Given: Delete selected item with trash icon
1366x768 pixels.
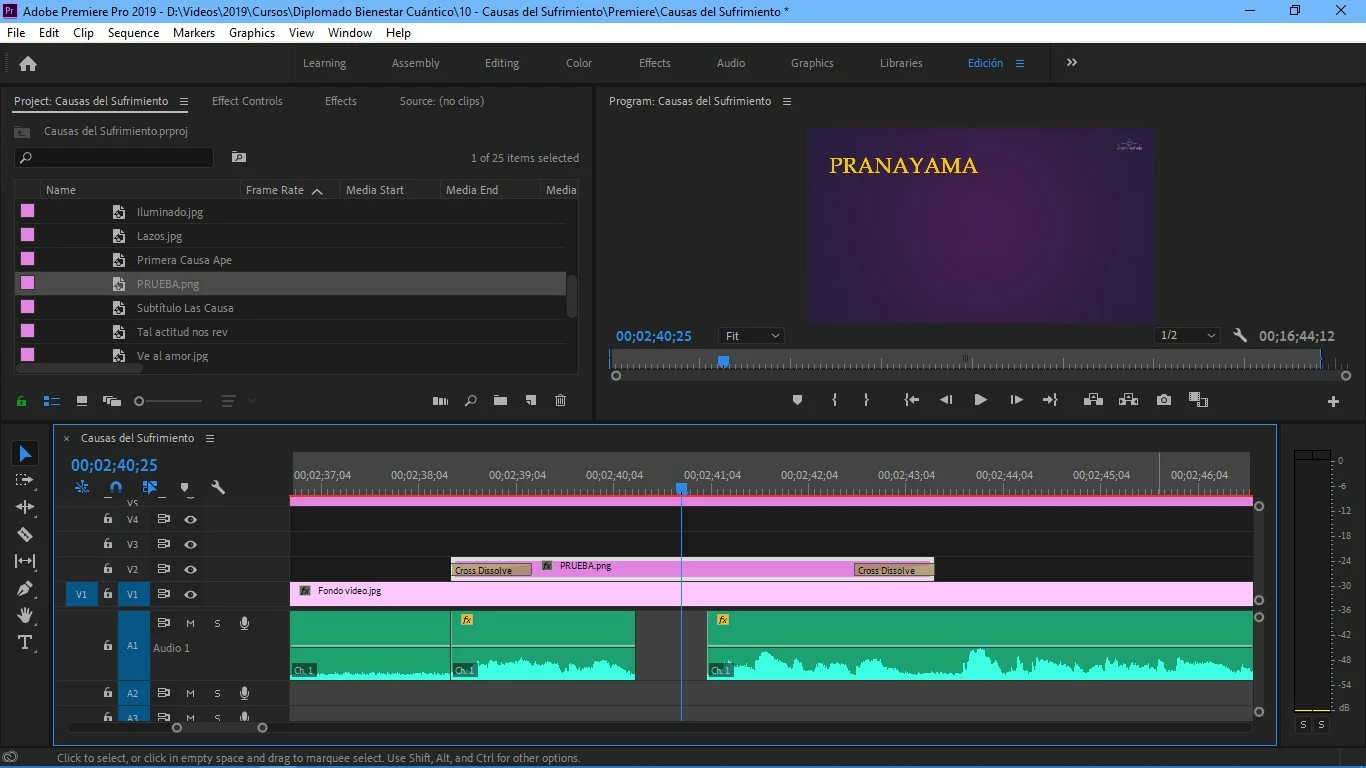Looking at the screenshot, I should [x=560, y=401].
